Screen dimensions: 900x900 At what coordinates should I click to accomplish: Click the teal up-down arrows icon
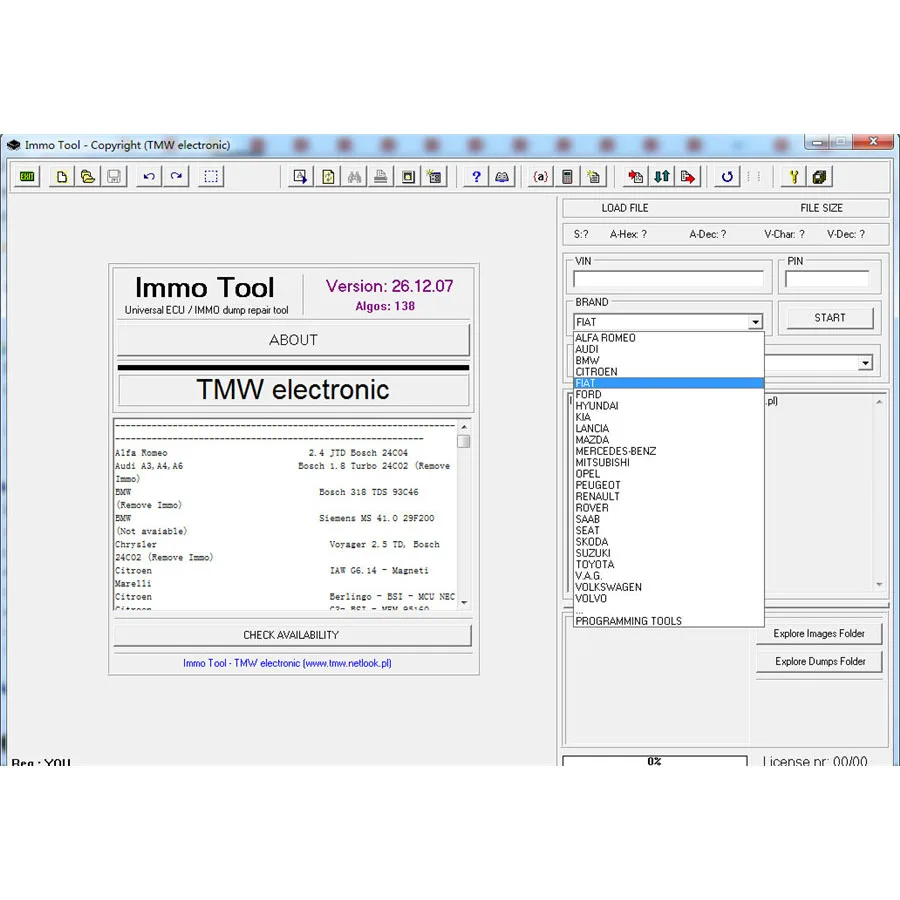(662, 176)
